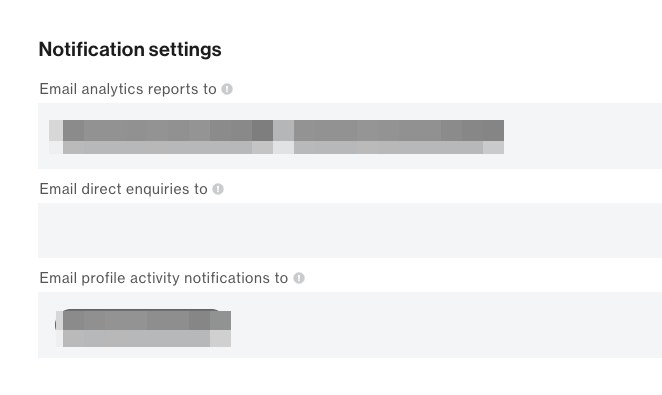Click info icon beside Email analytics reports to

click(227, 89)
